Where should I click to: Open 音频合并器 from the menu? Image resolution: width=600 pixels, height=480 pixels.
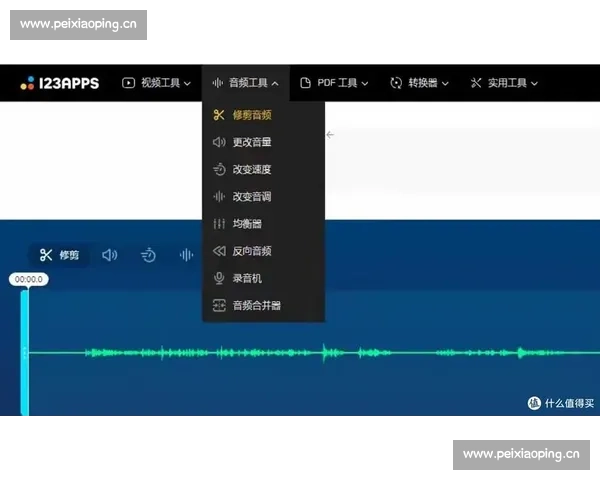(x=256, y=305)
